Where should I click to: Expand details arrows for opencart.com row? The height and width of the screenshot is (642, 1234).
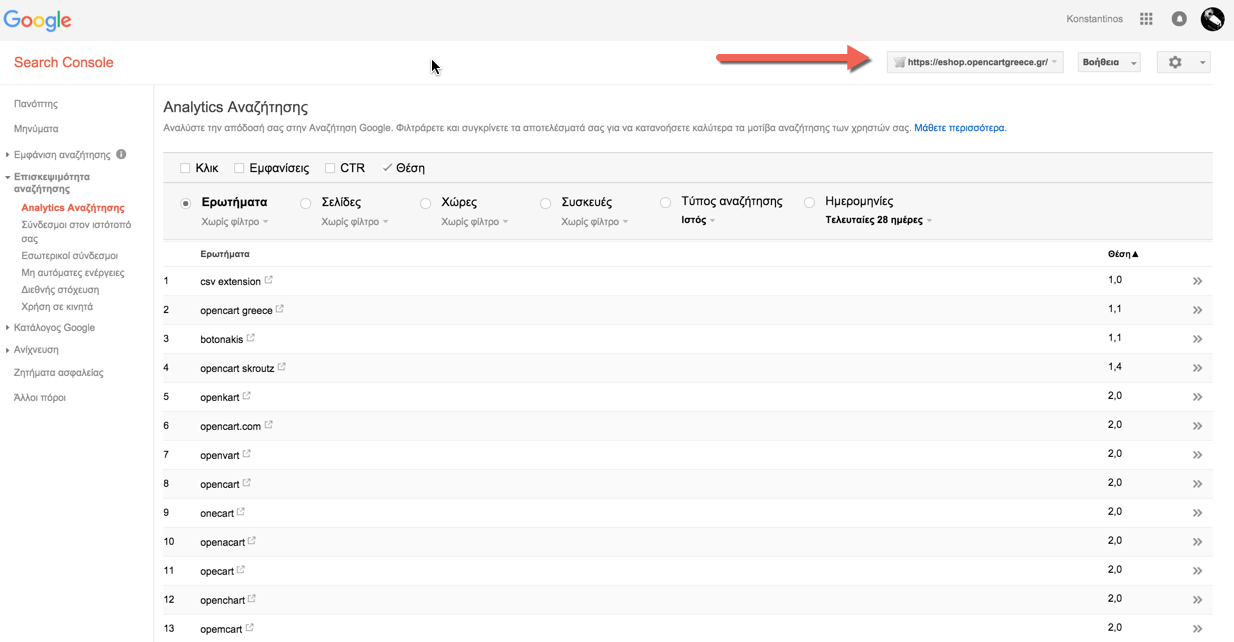click(x=1197, y=426)
